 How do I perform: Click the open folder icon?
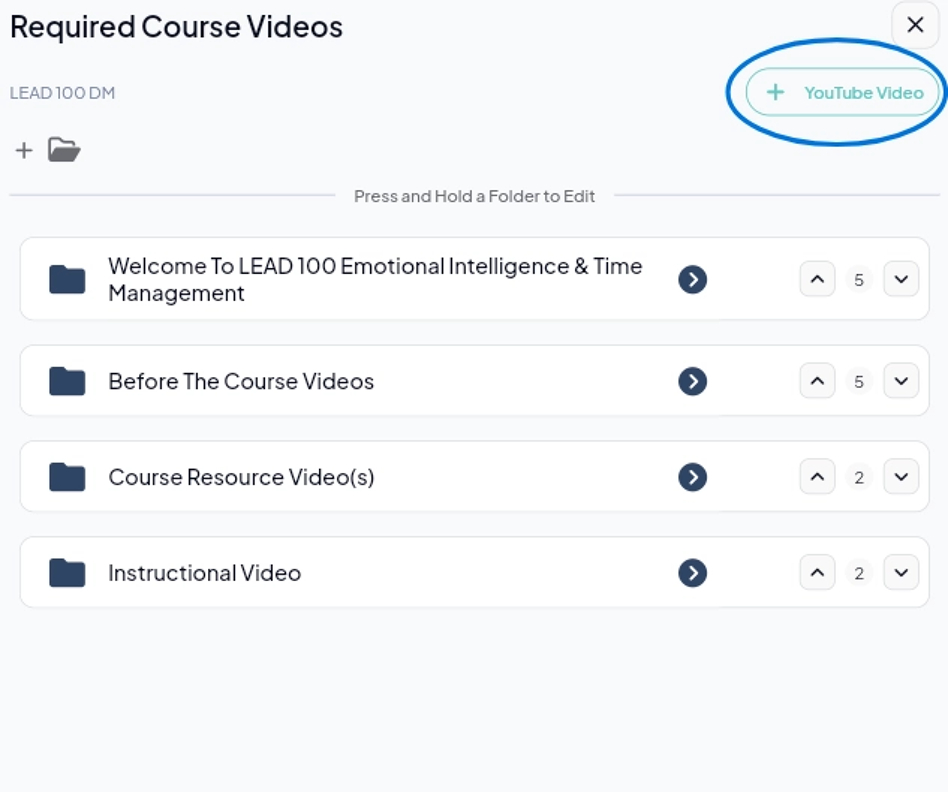pos(64,150)
